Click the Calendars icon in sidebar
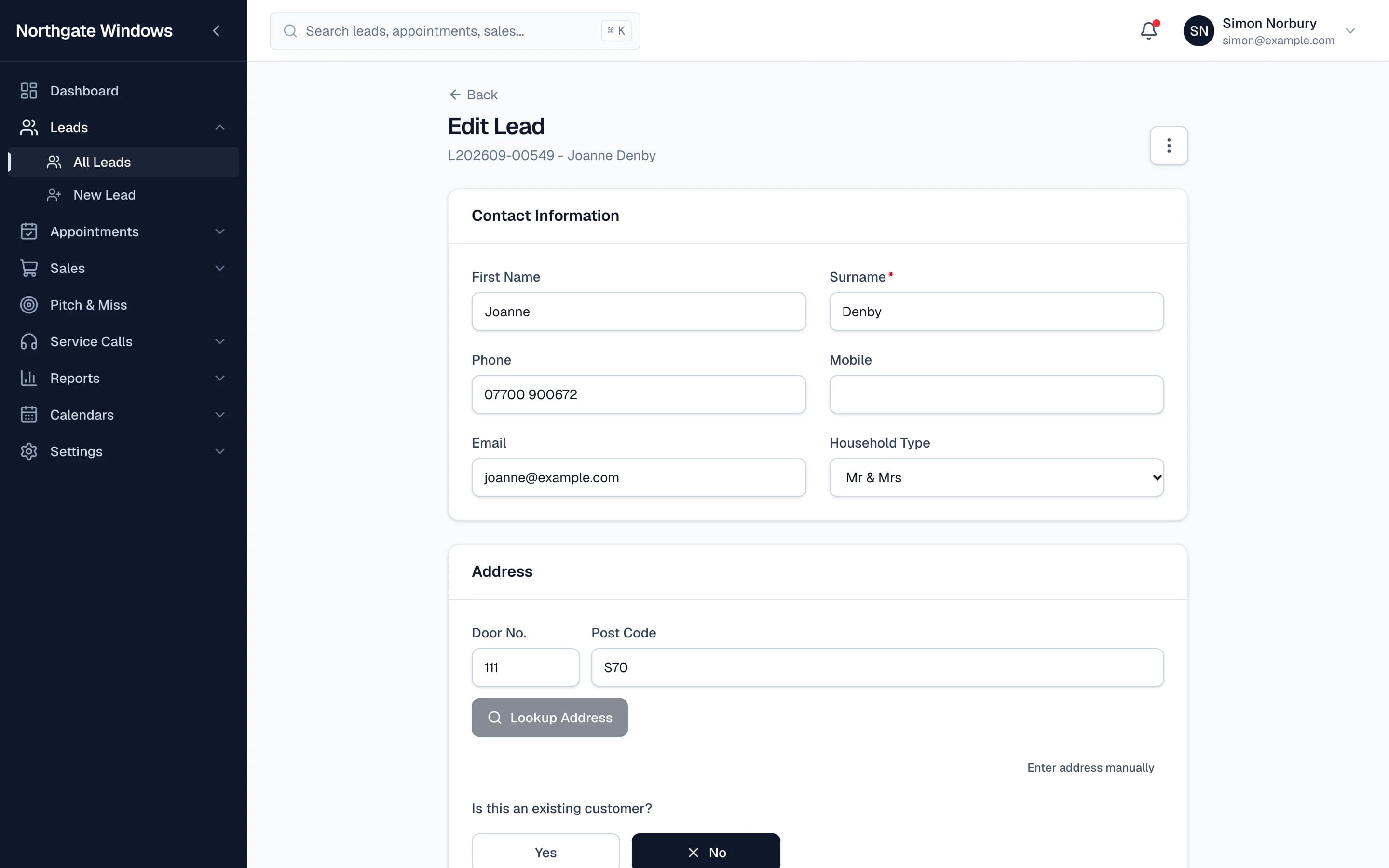The height and width of the screenshot is (868, 1389). tap(29, 415)
